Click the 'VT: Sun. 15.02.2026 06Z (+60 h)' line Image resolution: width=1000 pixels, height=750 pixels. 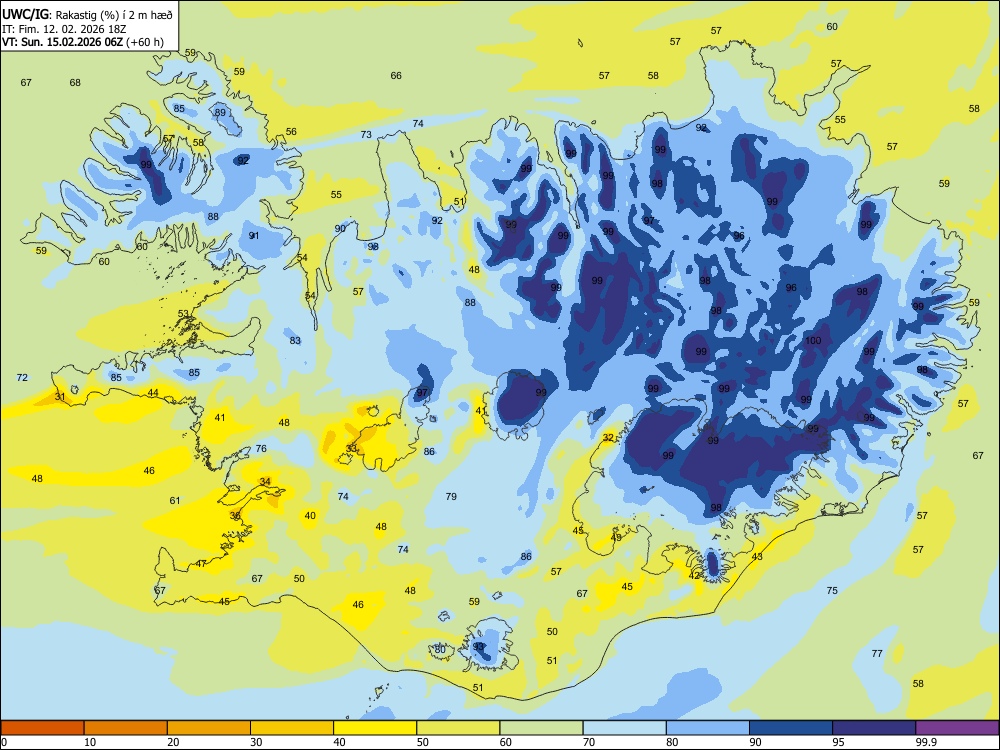click(x=83, y=42)
